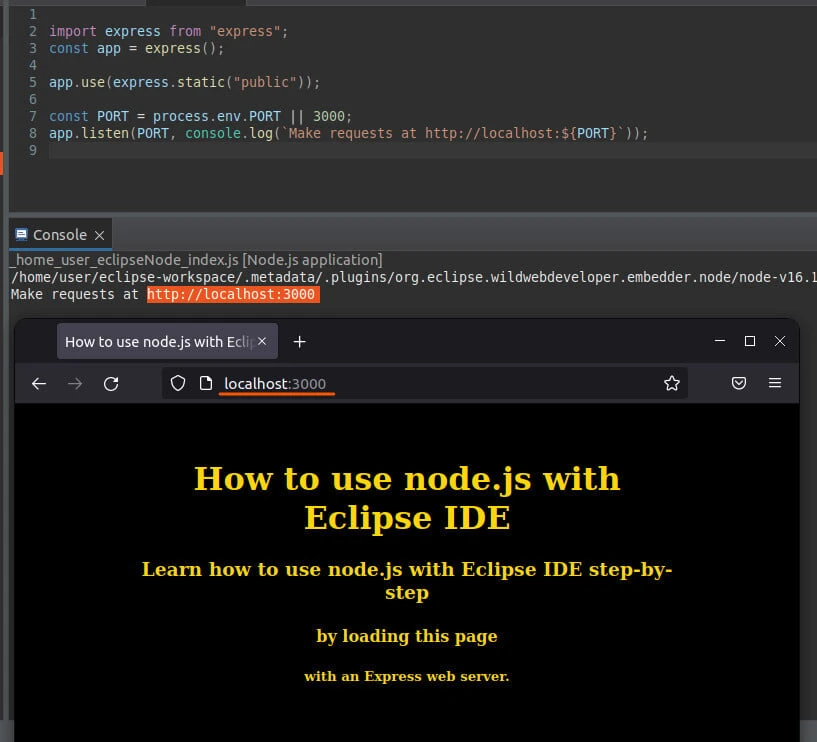Click the Firefox back arrow button
Screen dimensions: 817x742
39,384
